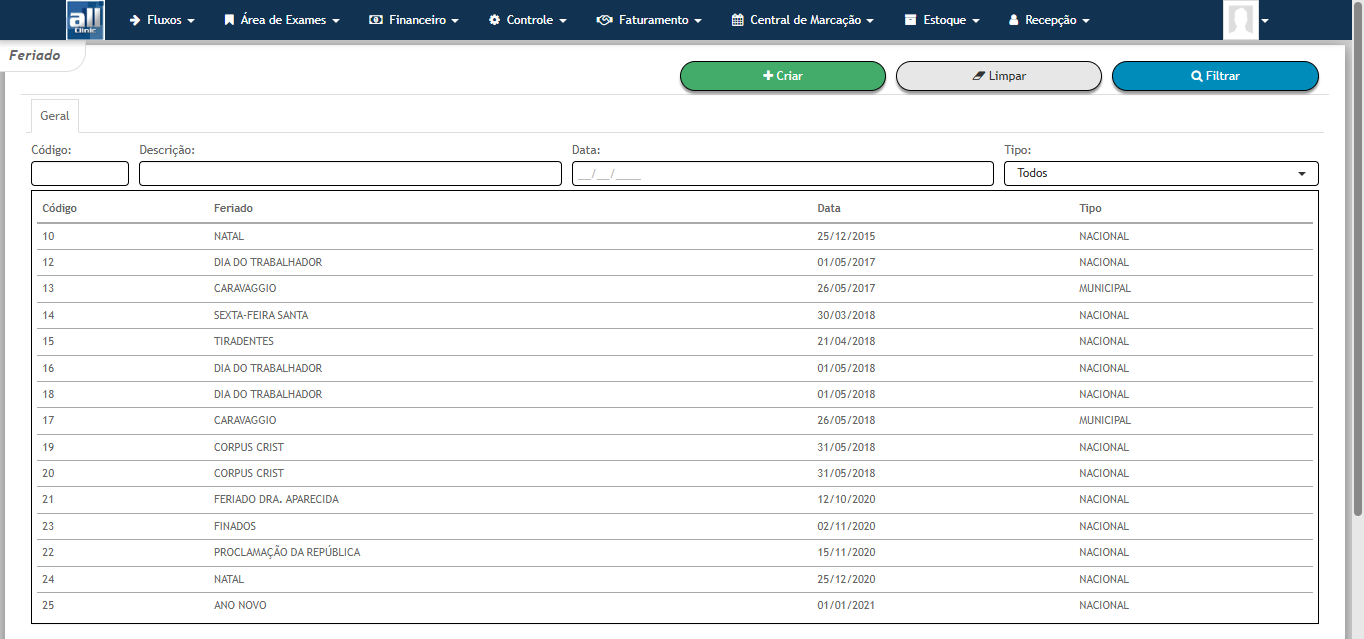
Task: Click the arrow icon beside Fluxos
Action: tap(135, 20)
